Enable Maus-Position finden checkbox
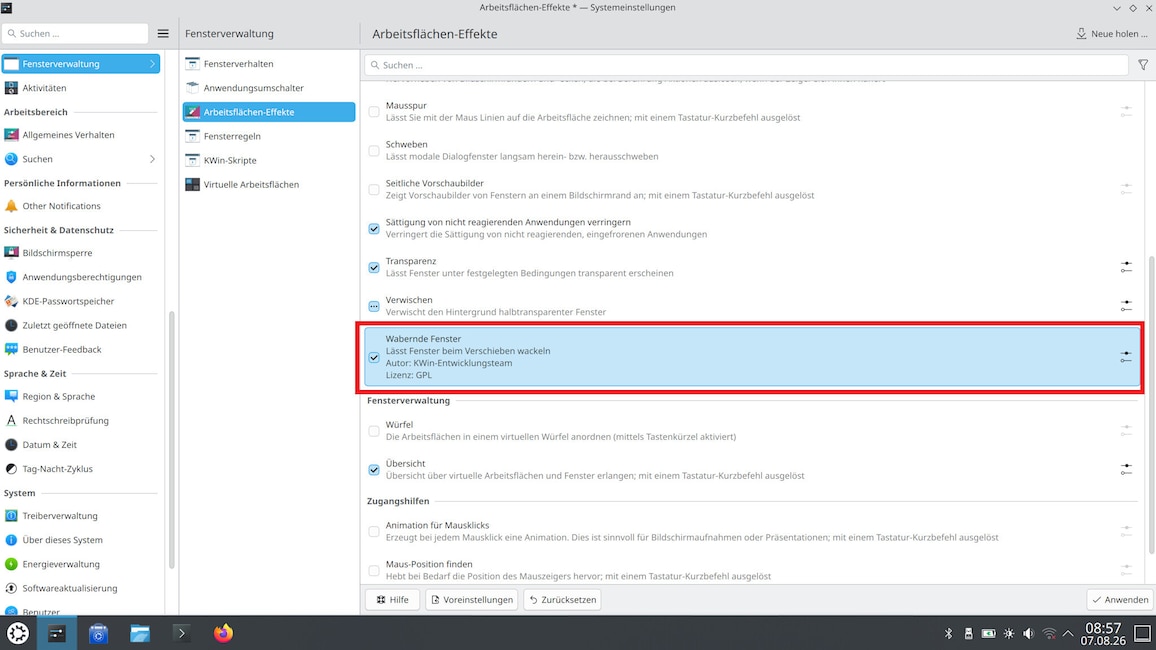The image size is (1156, 650). pos(374,570)
